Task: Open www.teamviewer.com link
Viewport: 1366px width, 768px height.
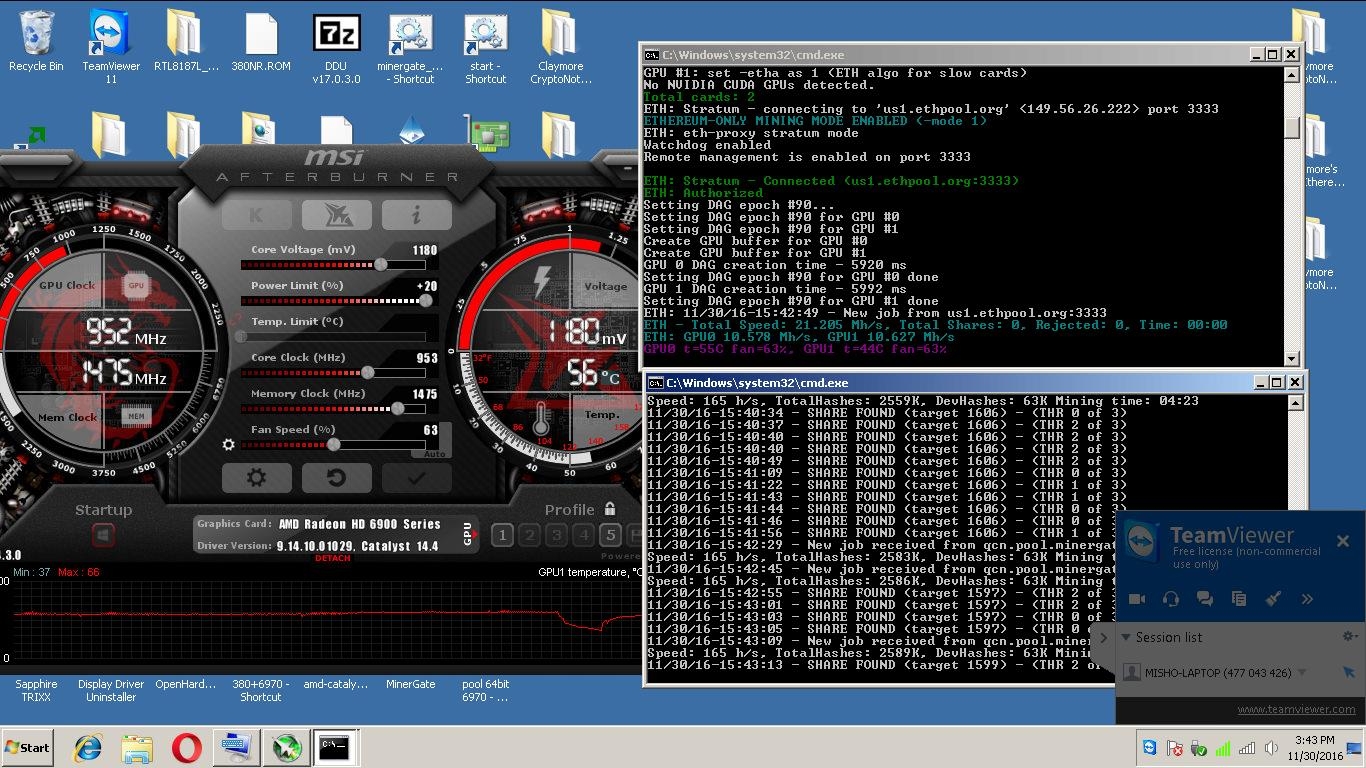Action: pyautogui.click(x=1297, y=709)
